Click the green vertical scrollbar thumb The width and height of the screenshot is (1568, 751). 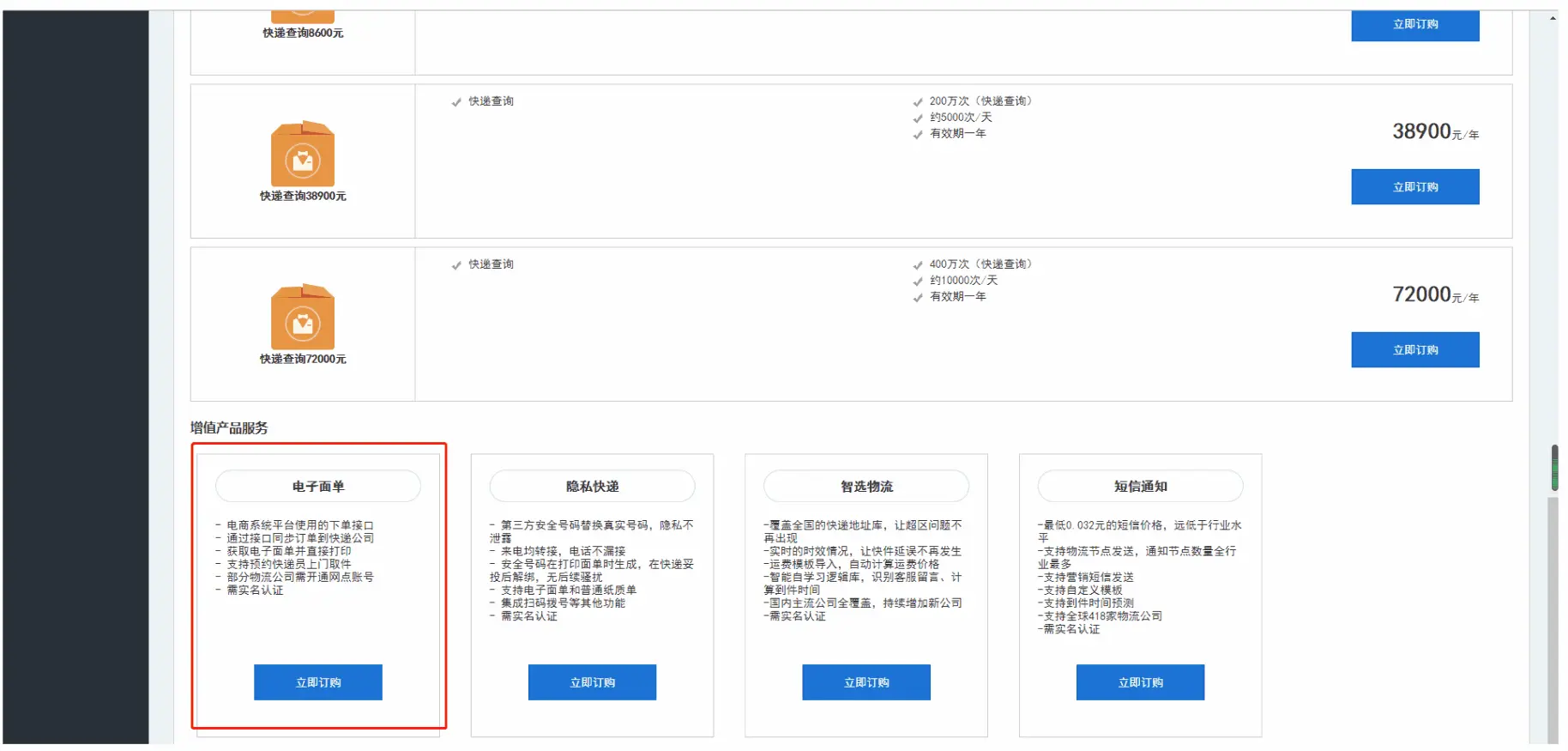[1553, 468]
